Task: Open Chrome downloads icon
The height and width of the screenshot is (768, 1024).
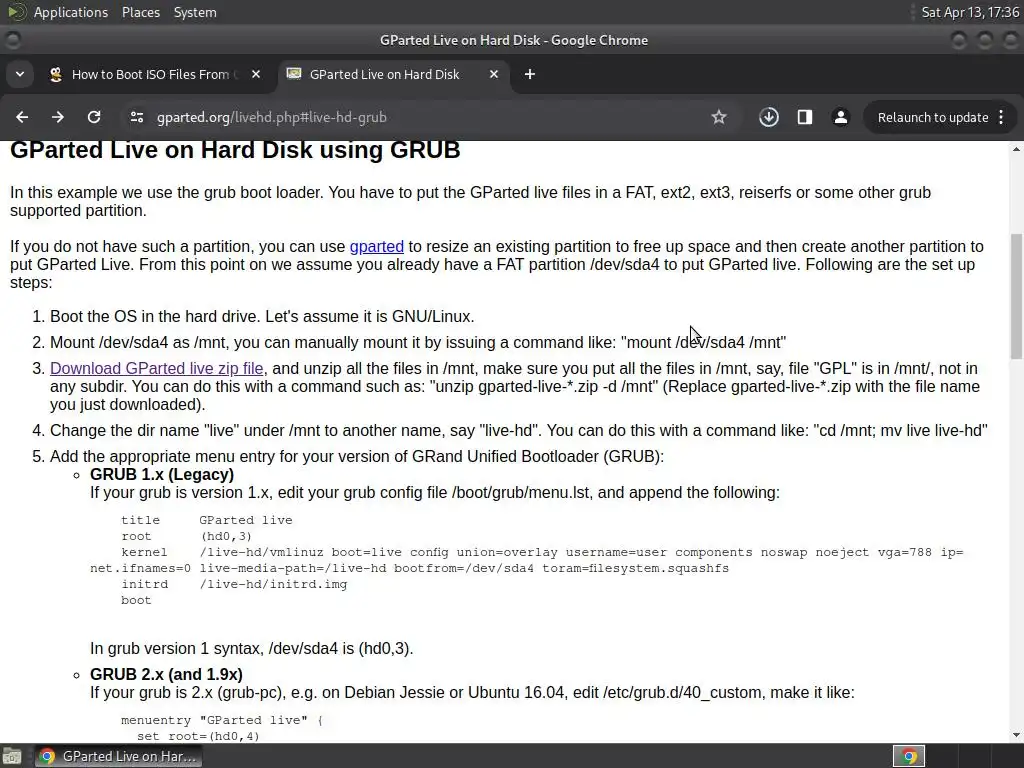Action: (x=769, y=117)
